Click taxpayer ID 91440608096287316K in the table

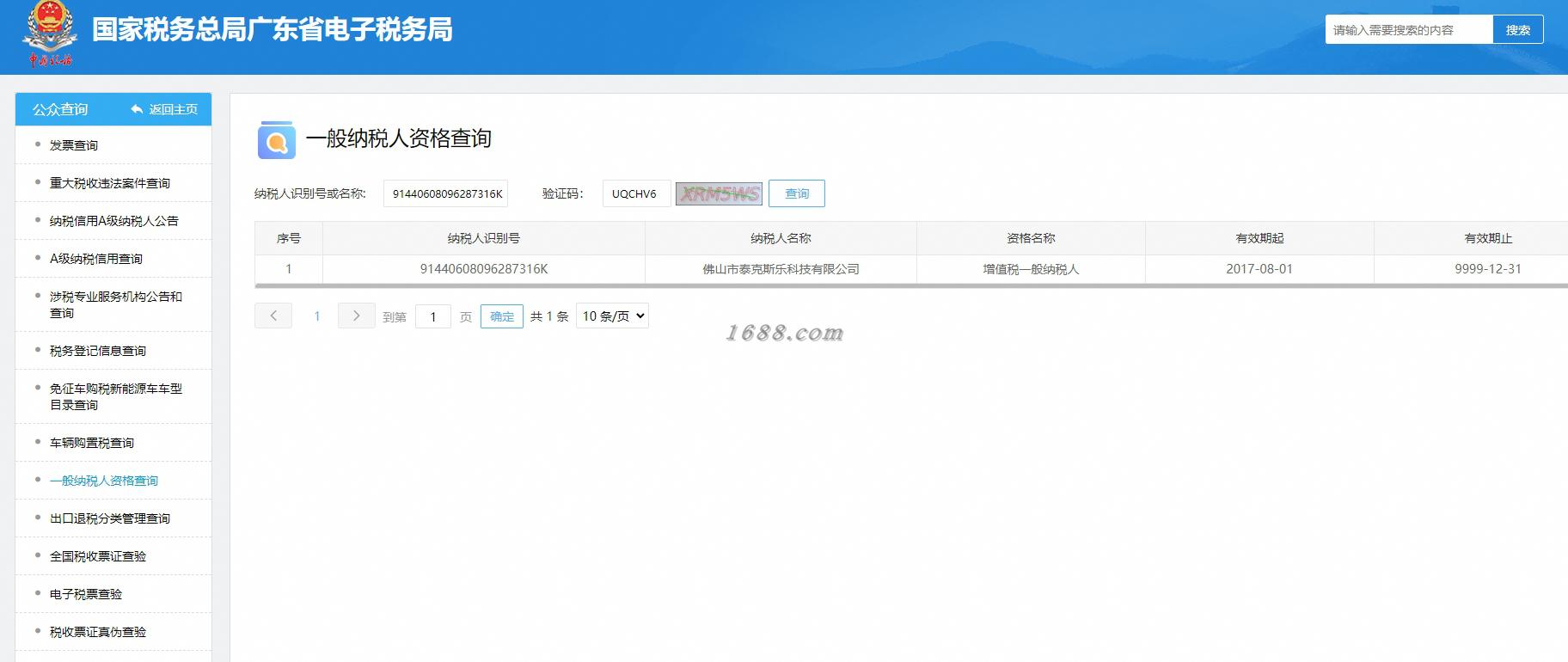[484, 269]
